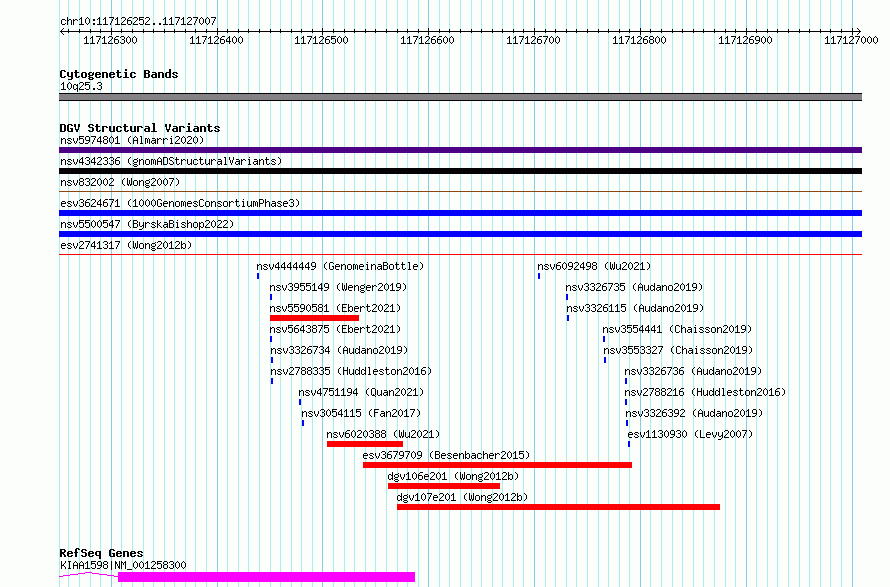Click the magenta KIAA1598 exon bar
The width and height of the screenshot is (890, 587).
point(266,577)
